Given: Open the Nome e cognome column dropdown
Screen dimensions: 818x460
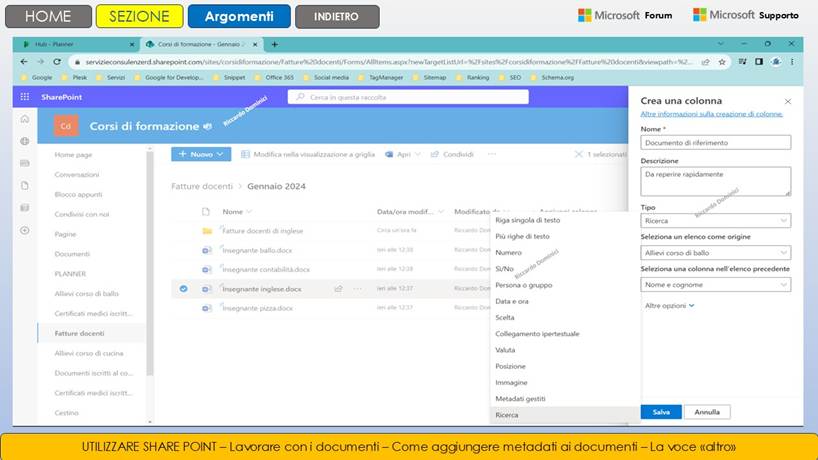Looking at the screenshot, I should (x=715, y=284).
